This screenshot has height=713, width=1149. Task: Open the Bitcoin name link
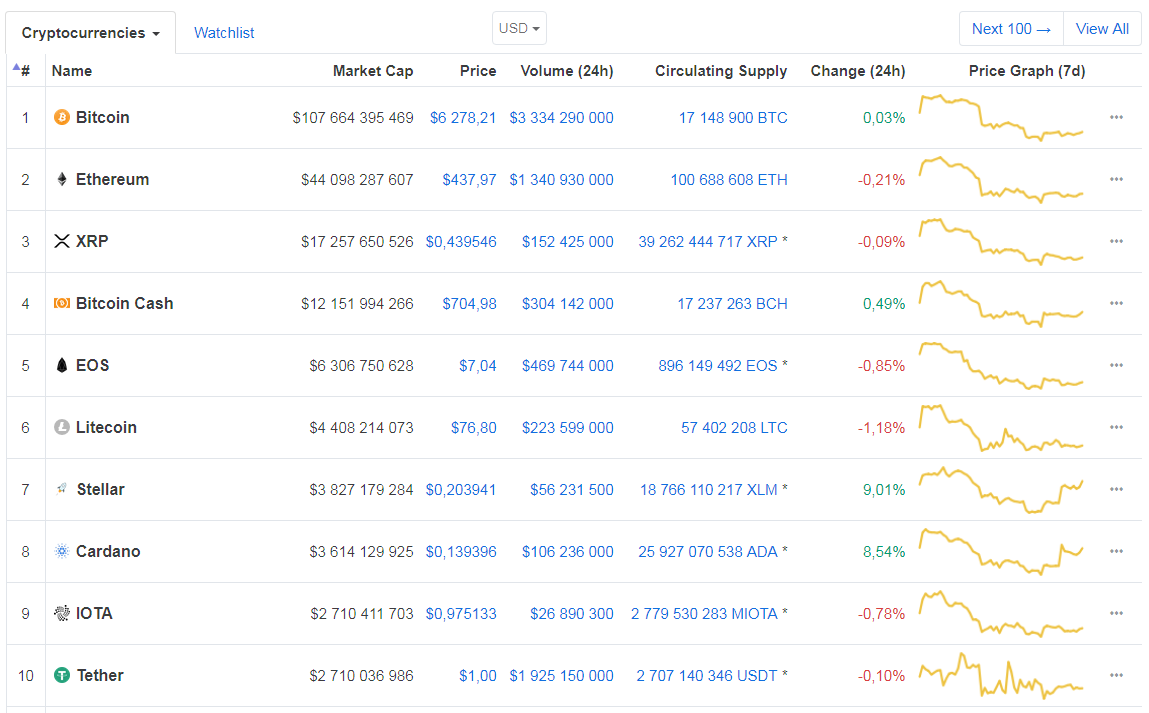[x=103, y=117]
